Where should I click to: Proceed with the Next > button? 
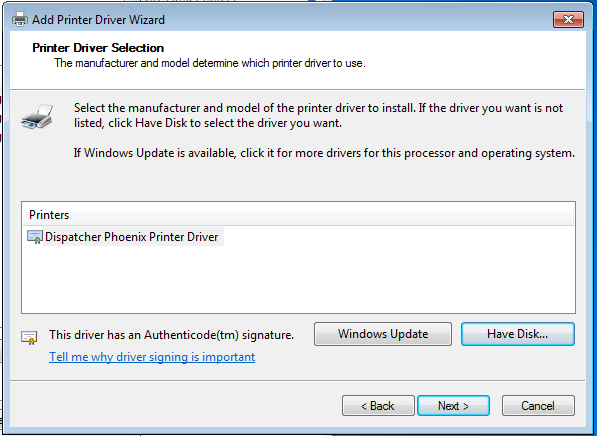pyautogui.click(x=453, y=406)
